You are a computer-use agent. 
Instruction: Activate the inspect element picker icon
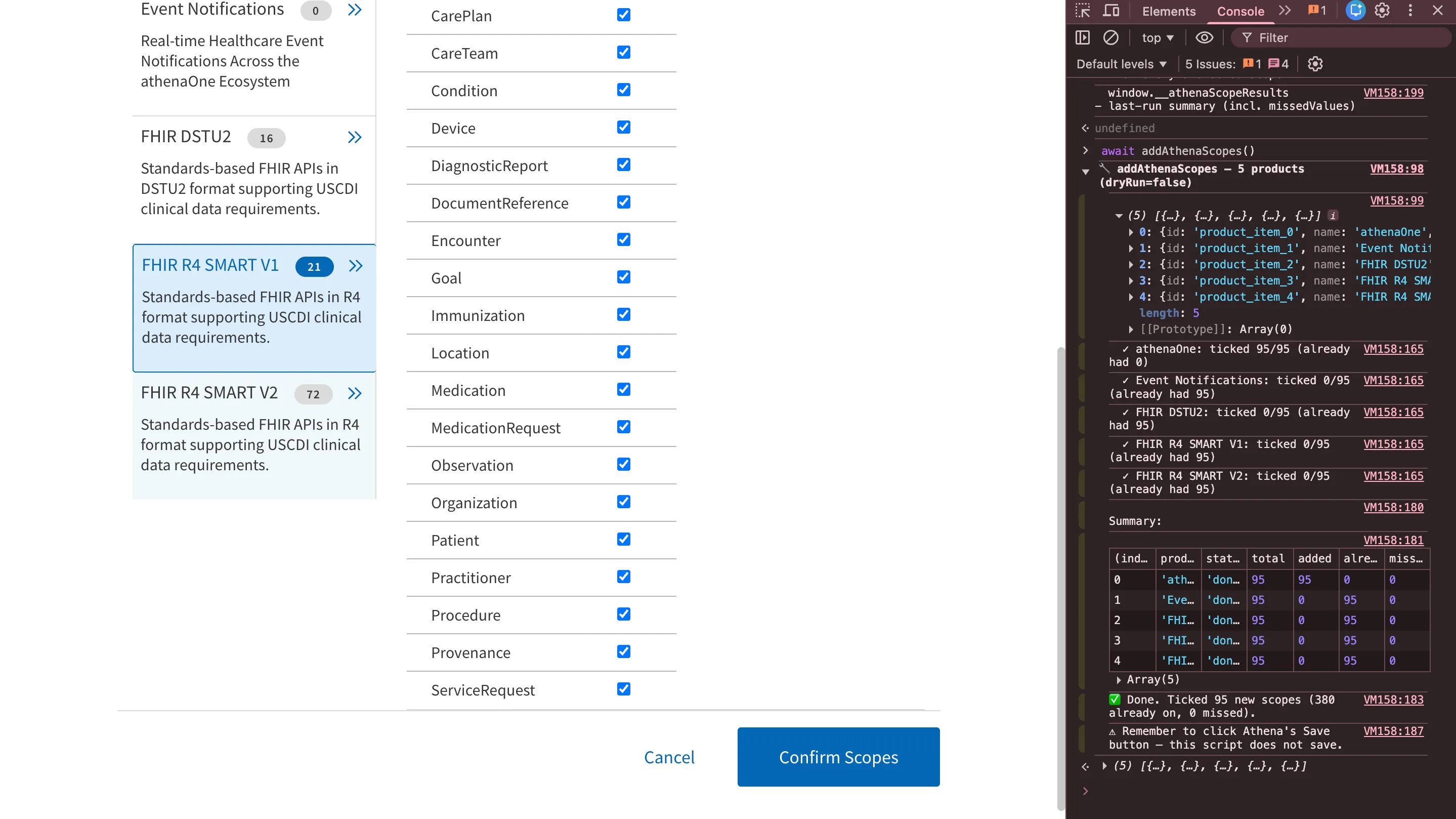pyautogui.click(x=1083, y=11)
